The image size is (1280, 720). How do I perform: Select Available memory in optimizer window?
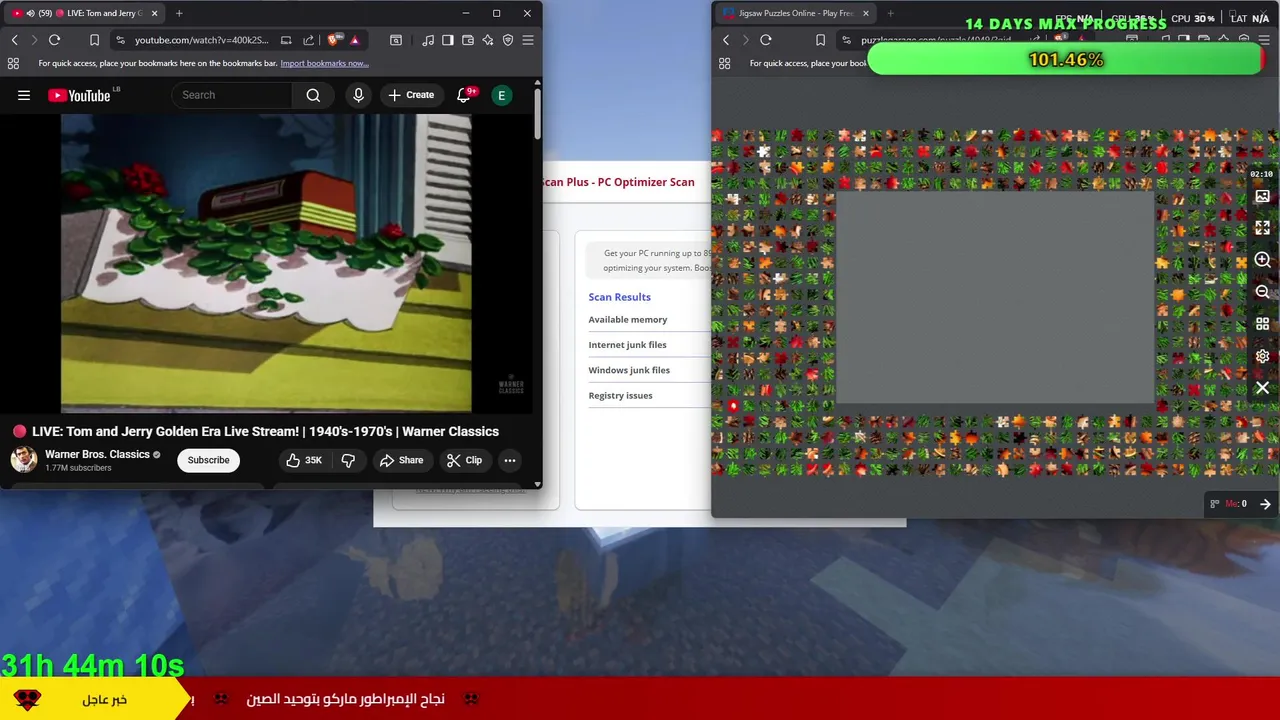click(x=627, y=320)
